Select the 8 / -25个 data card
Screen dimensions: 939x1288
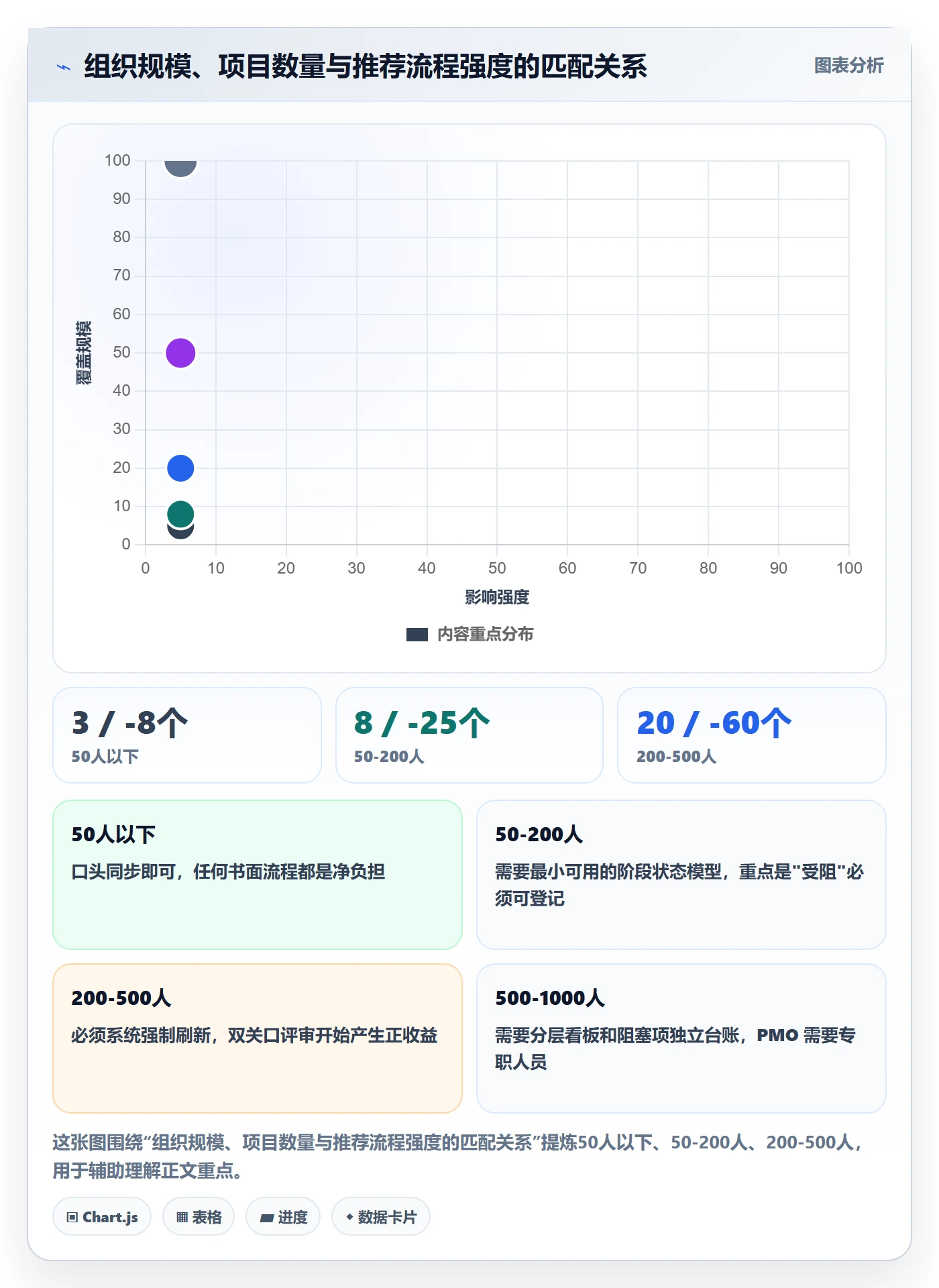coord(469,735)
